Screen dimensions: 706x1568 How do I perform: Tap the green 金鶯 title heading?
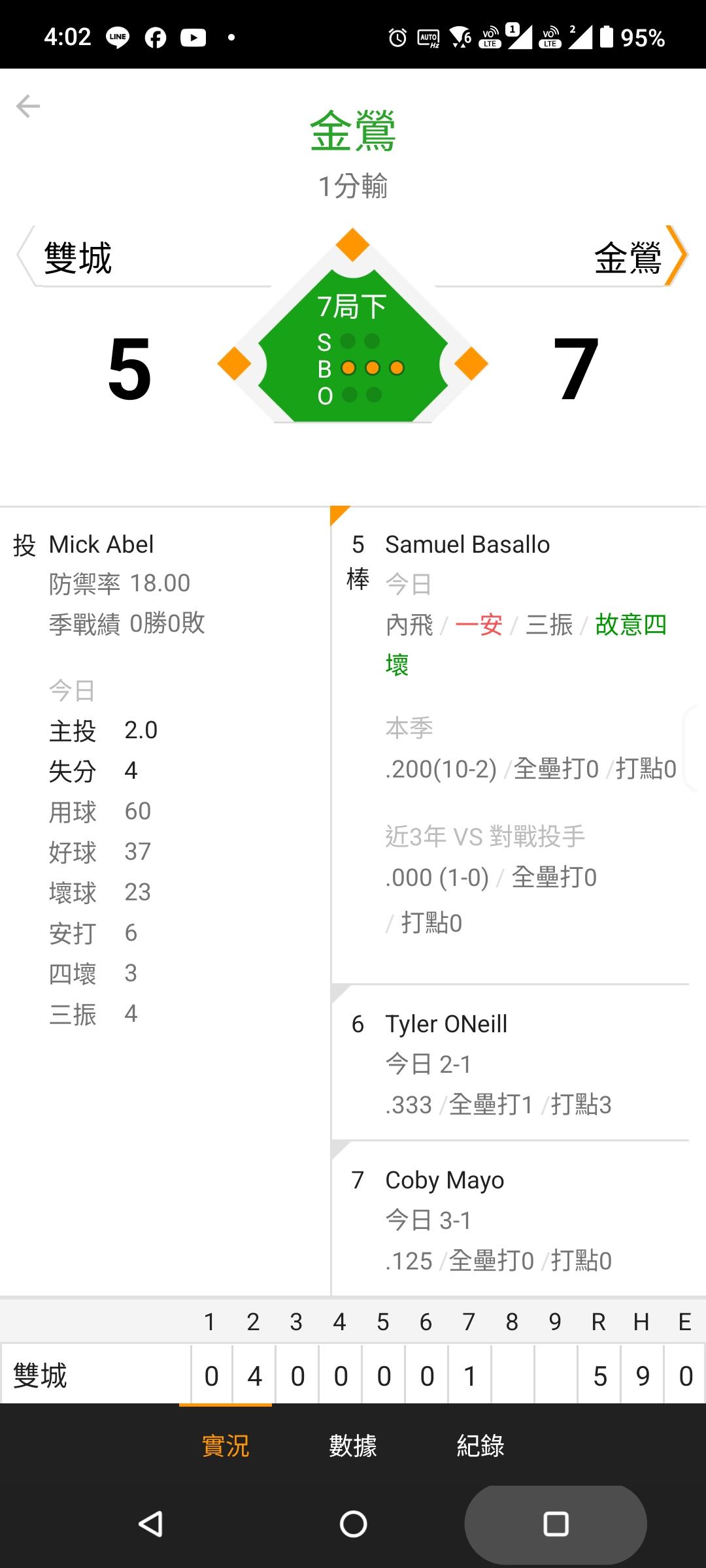[353, 131]
